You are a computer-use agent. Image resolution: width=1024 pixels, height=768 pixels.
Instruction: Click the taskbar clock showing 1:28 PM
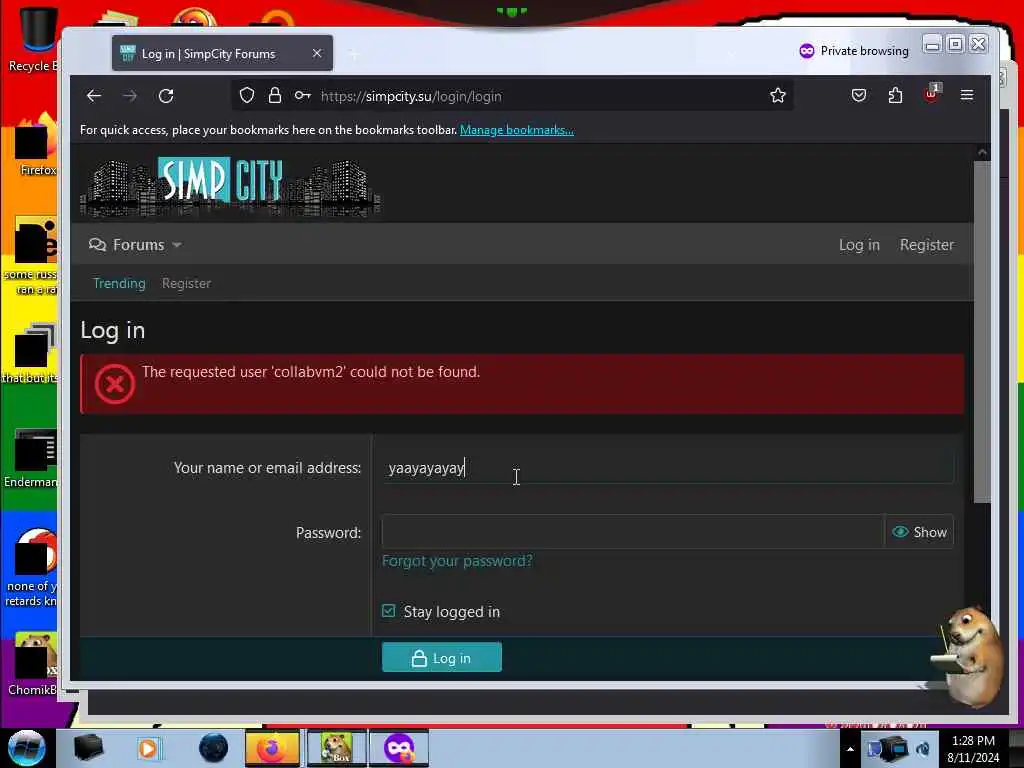tap(973, 749)
